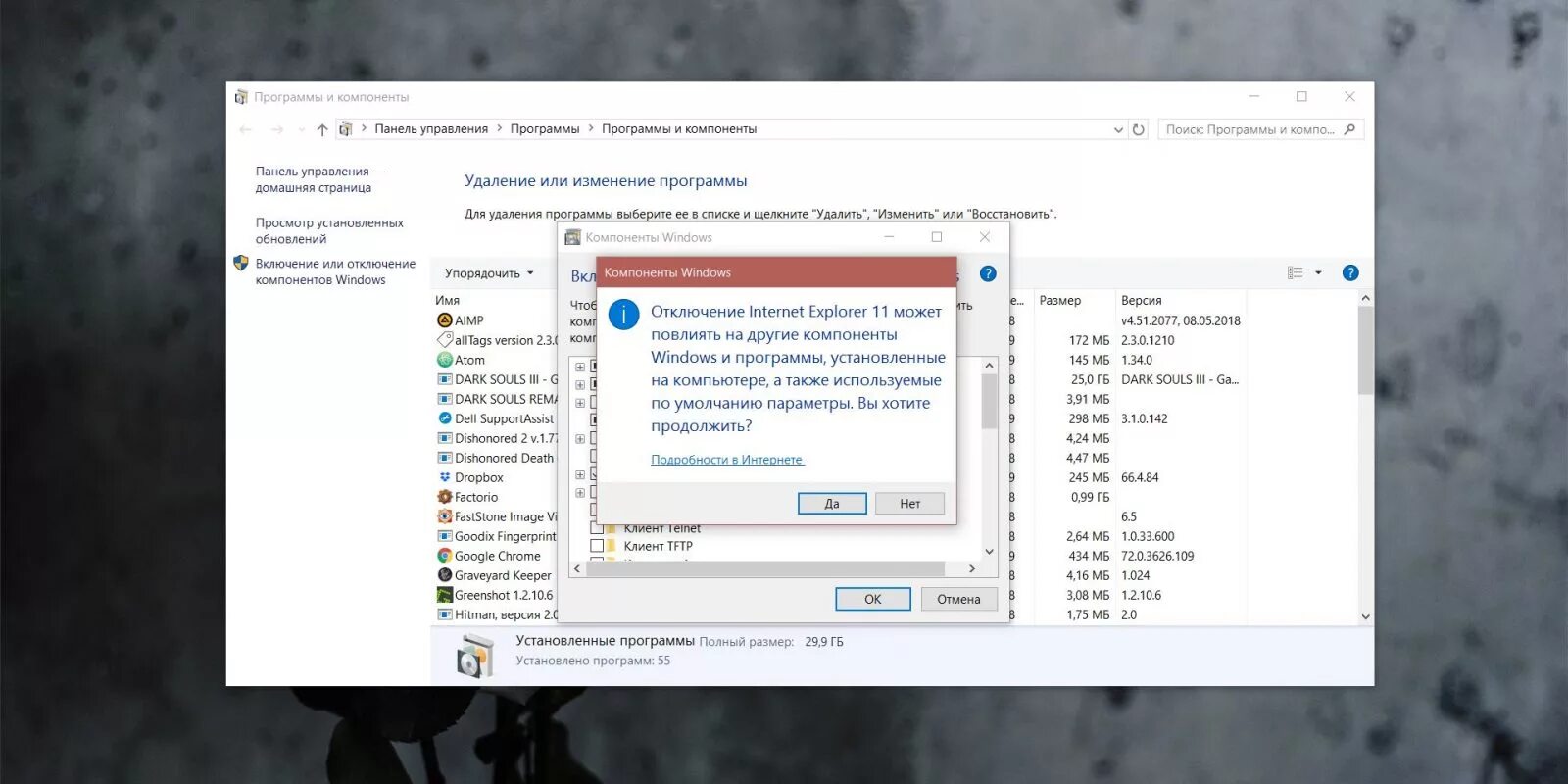Select the Factorio gear icon
This screenshot has height=784, width=1568.
point(444,497)
